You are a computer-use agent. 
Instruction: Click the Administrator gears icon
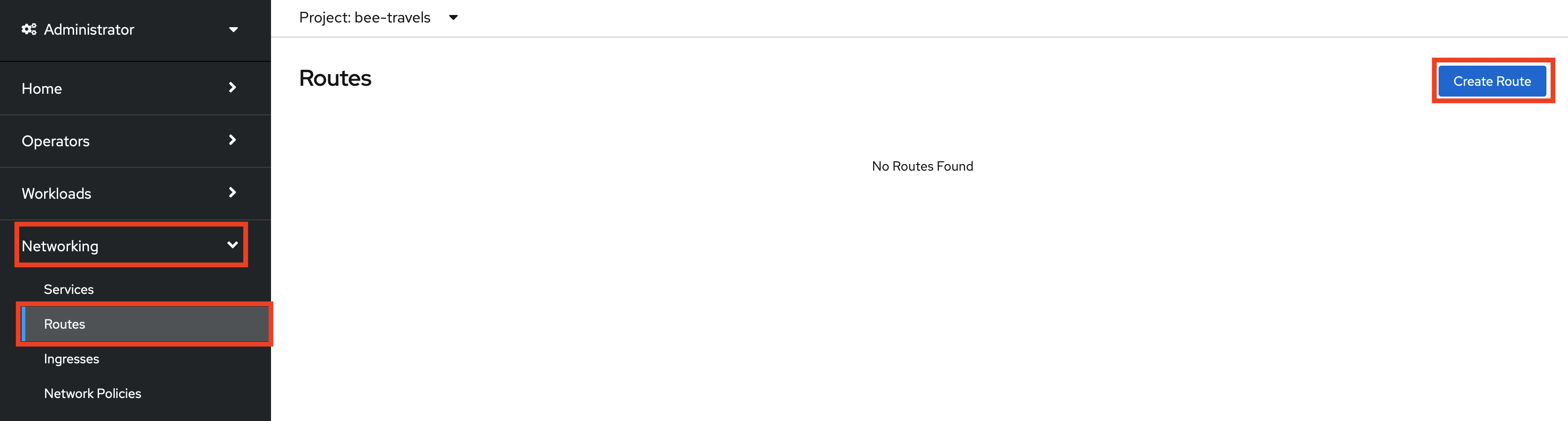pyautogui.click(x=29, y=29)
